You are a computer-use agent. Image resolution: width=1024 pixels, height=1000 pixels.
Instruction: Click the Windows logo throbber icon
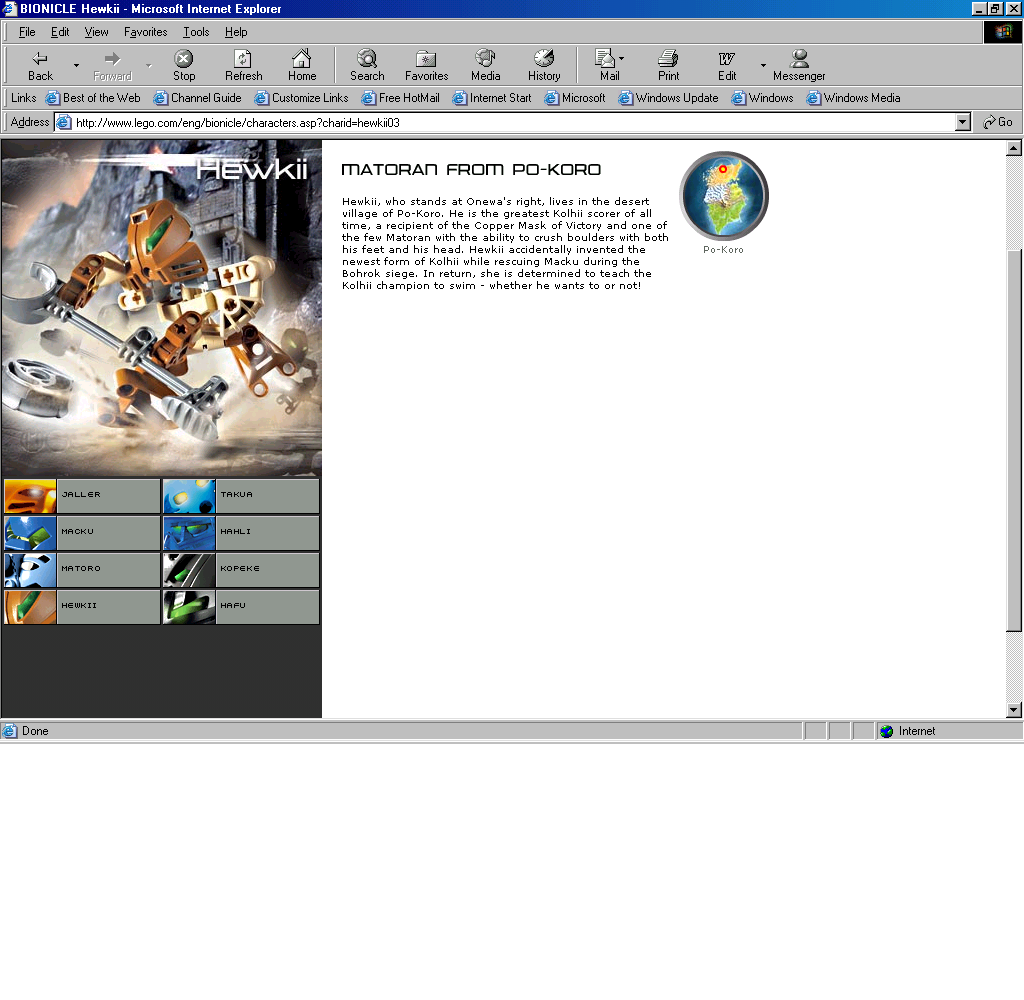click(1003, 32)
